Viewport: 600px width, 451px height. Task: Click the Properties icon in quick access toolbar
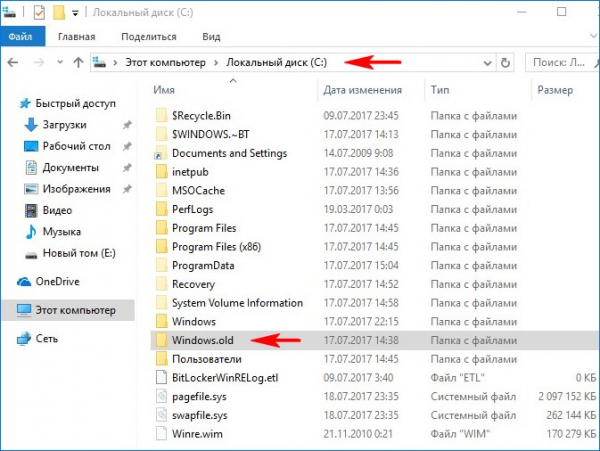(39, 12)
